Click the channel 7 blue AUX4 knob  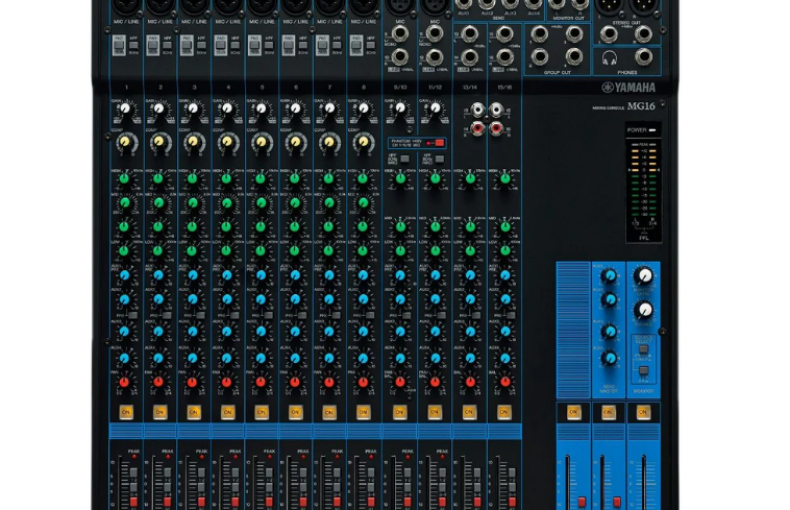(329, 358)
